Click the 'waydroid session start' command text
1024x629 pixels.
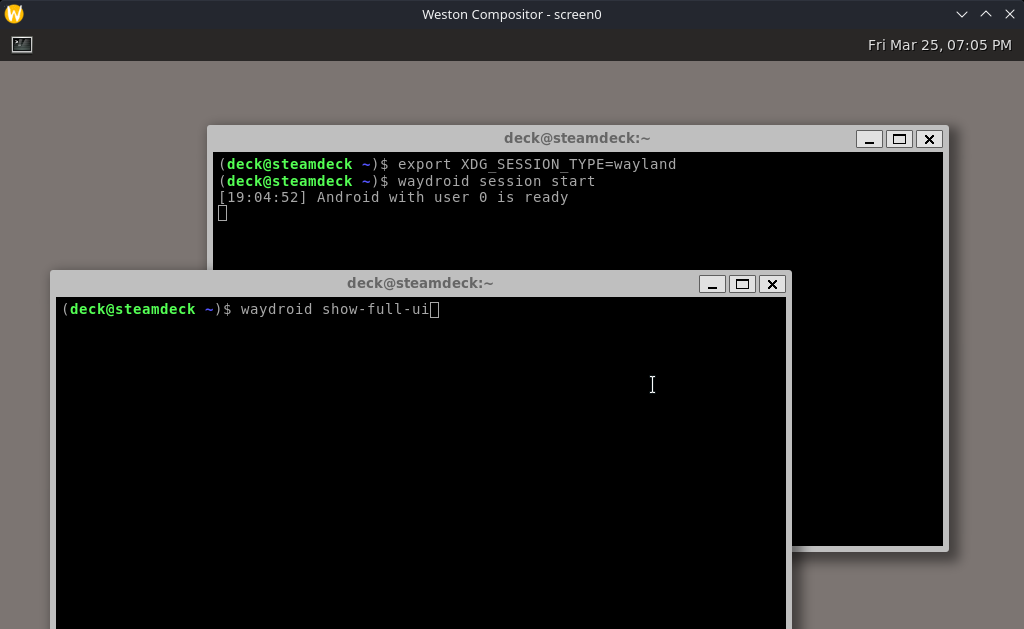496,182
